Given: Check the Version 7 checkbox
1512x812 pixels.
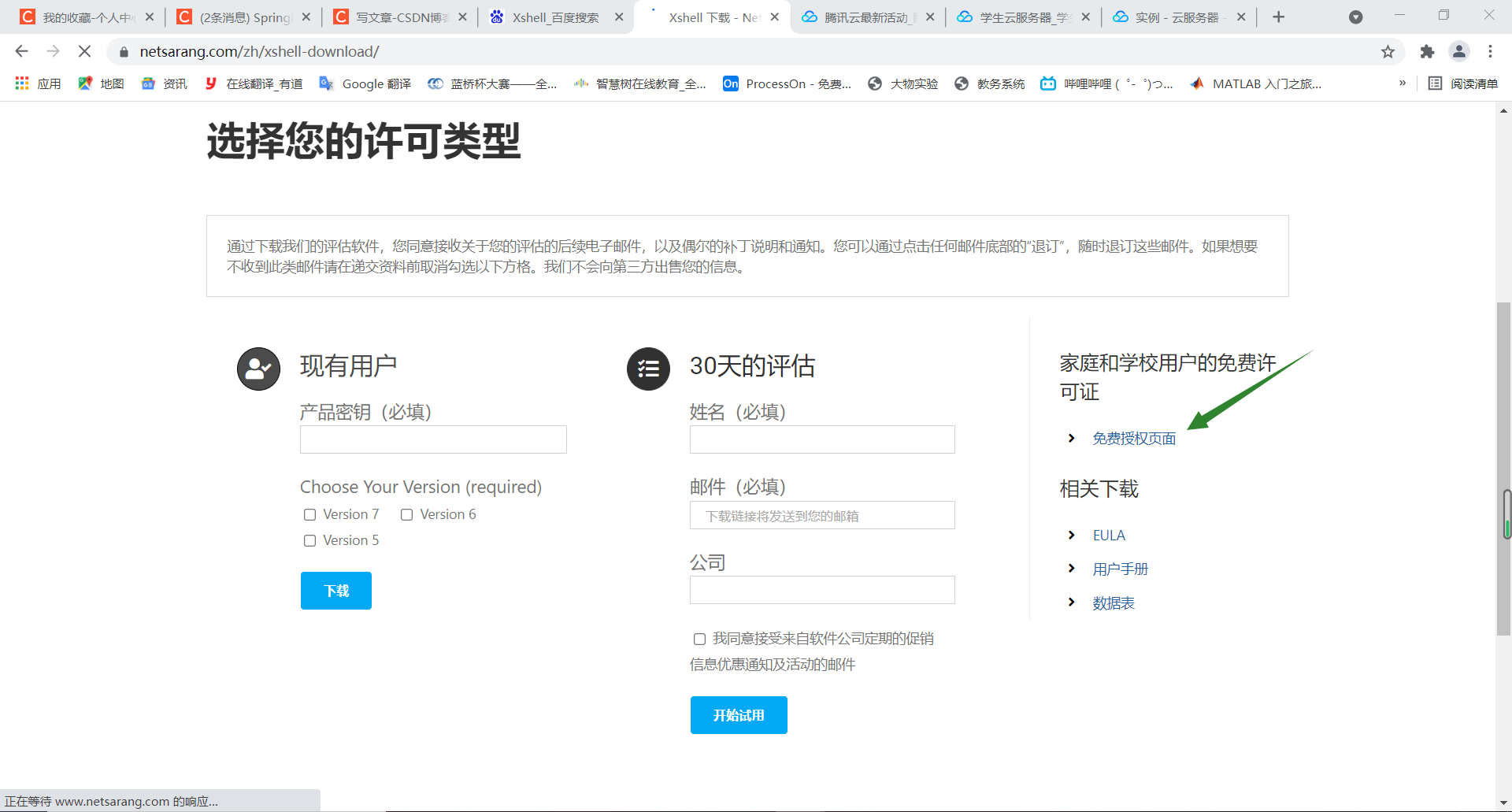Looking at the screenshot, I should point(309,514).
